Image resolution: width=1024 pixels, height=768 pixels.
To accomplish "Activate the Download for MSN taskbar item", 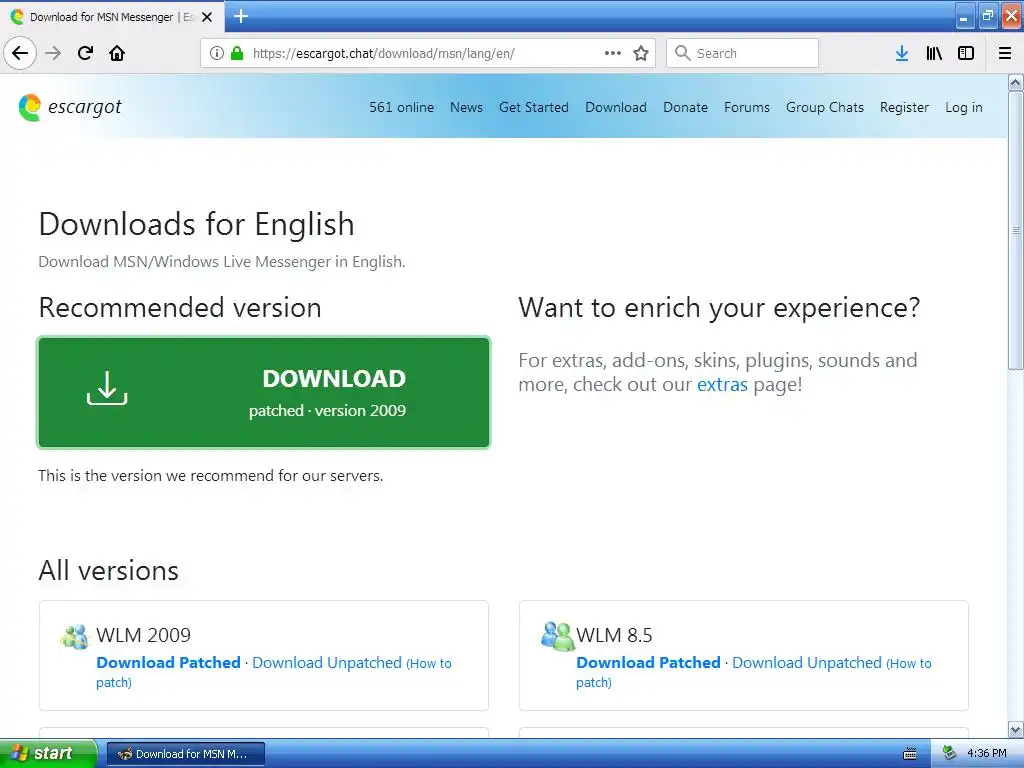I will click(185, 754).
